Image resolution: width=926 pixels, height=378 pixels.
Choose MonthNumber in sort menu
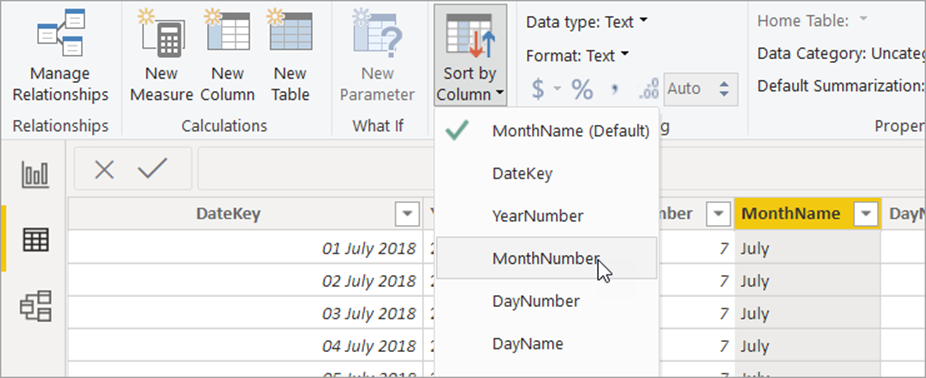point(546,258)
